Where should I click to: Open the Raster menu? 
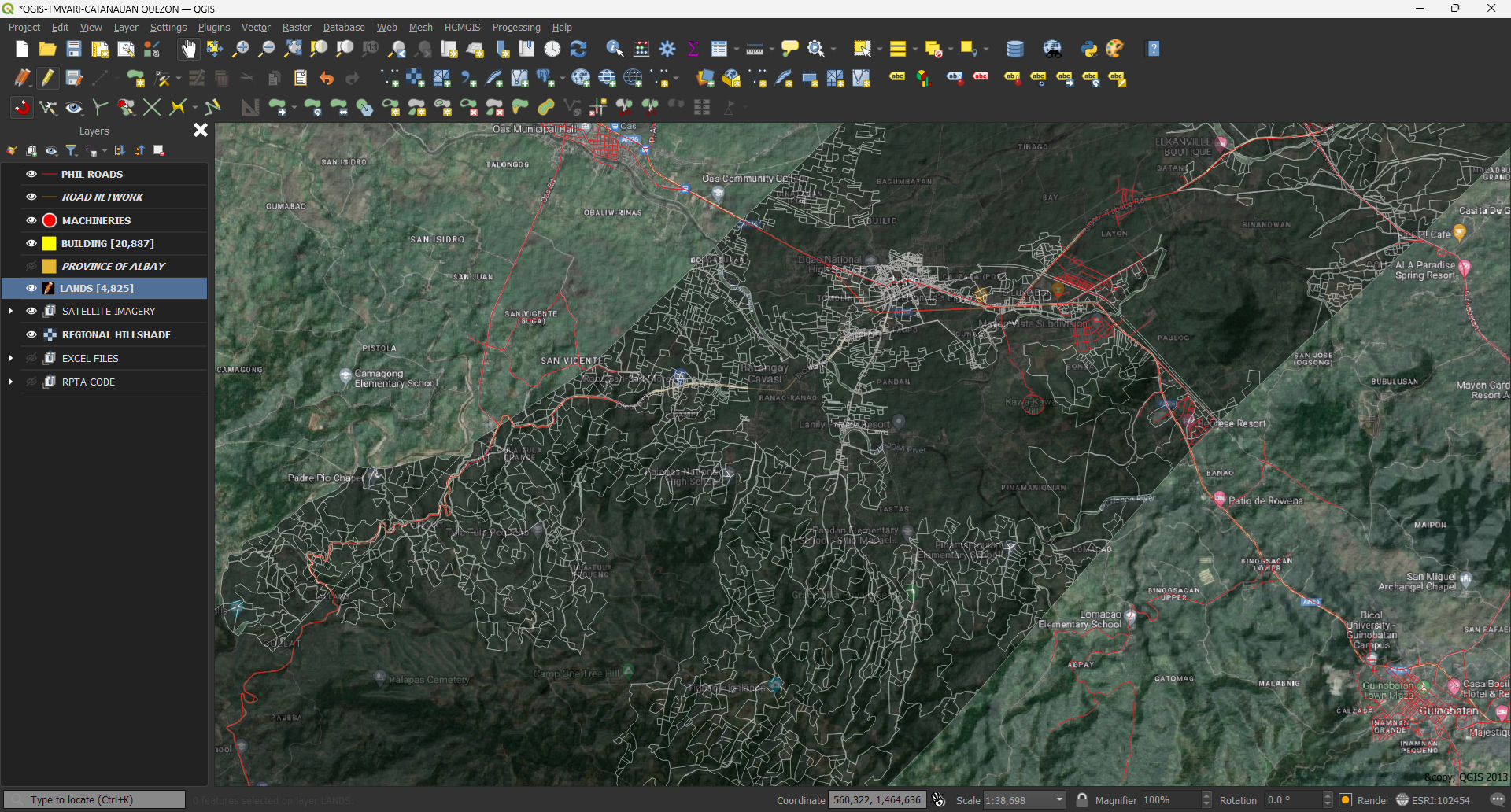coord(297,27)
